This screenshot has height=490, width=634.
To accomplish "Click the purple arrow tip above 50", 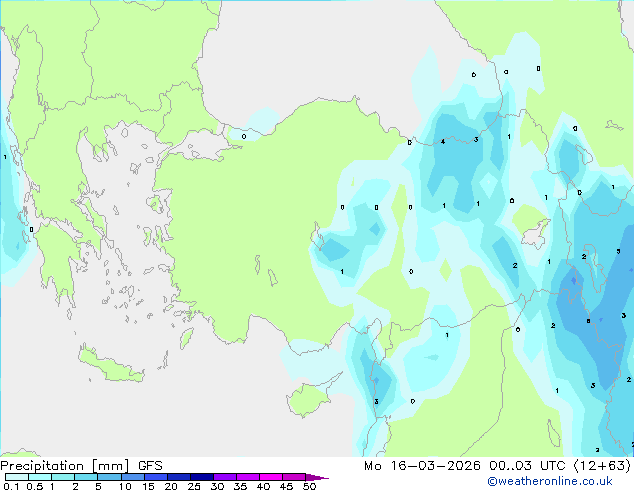I will [x=317, y=477].
